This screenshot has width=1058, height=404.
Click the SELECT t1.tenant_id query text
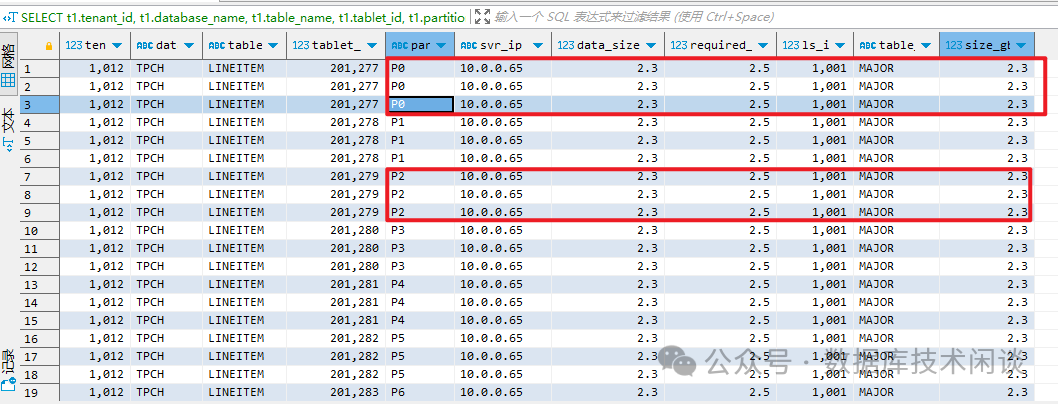pyautogui.click(x=242, y=17)
